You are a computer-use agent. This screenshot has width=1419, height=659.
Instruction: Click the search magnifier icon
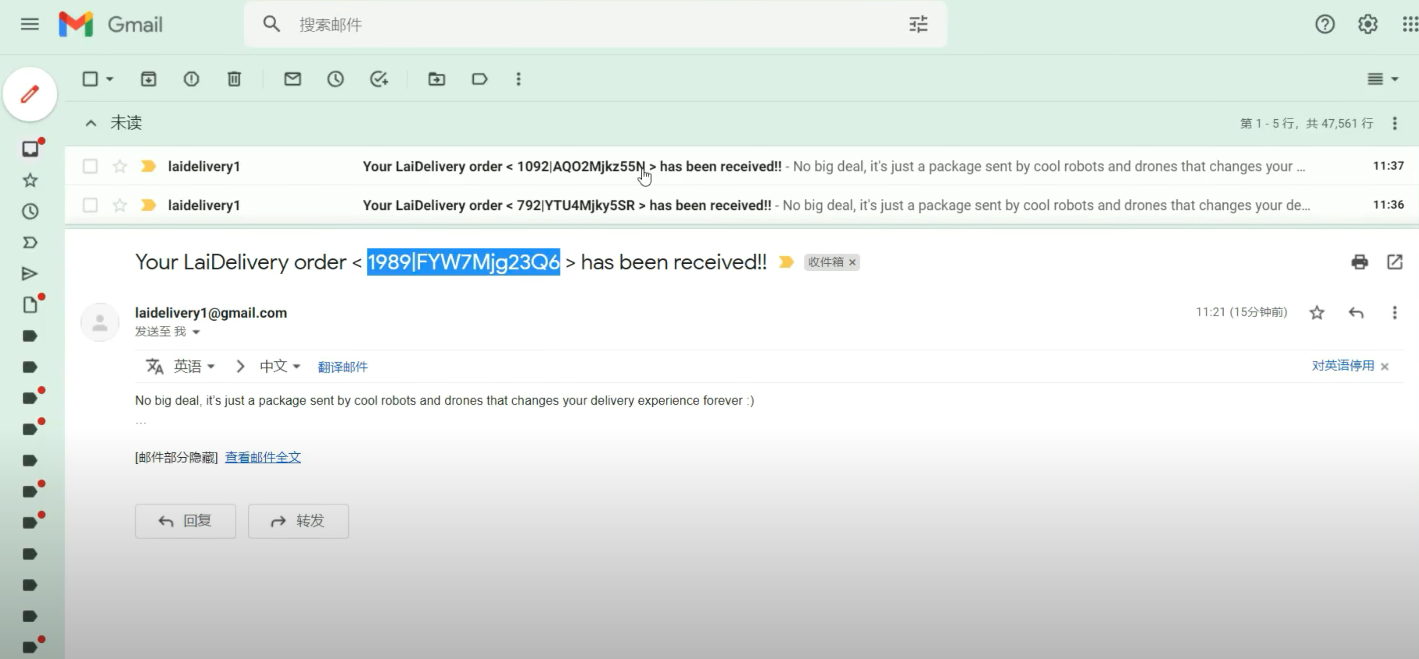[x=271, y=24]
